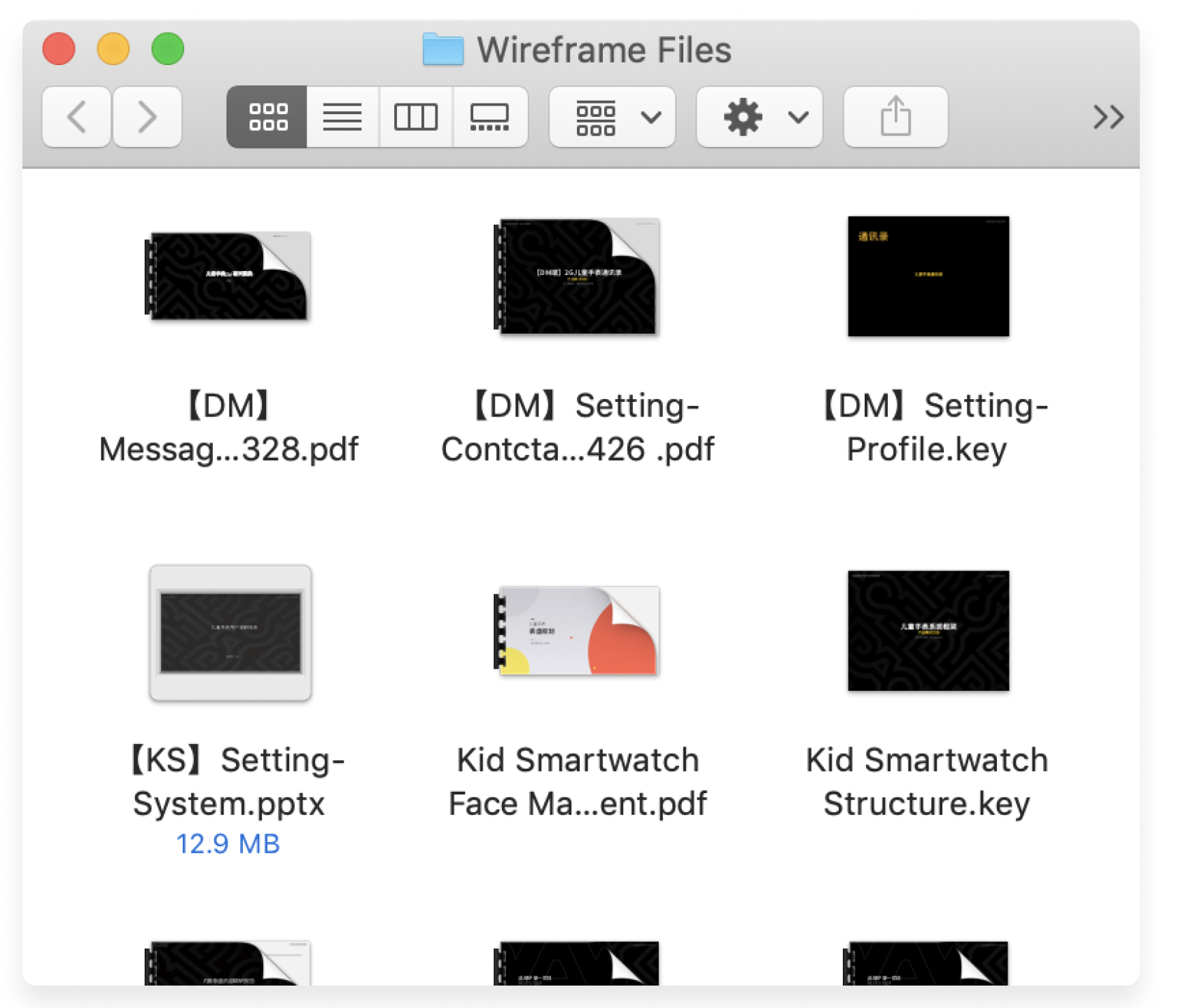Open the group-by arrangement dropdown
Viewport: 1193px width, 1008px height.
(x=613, y=117)
